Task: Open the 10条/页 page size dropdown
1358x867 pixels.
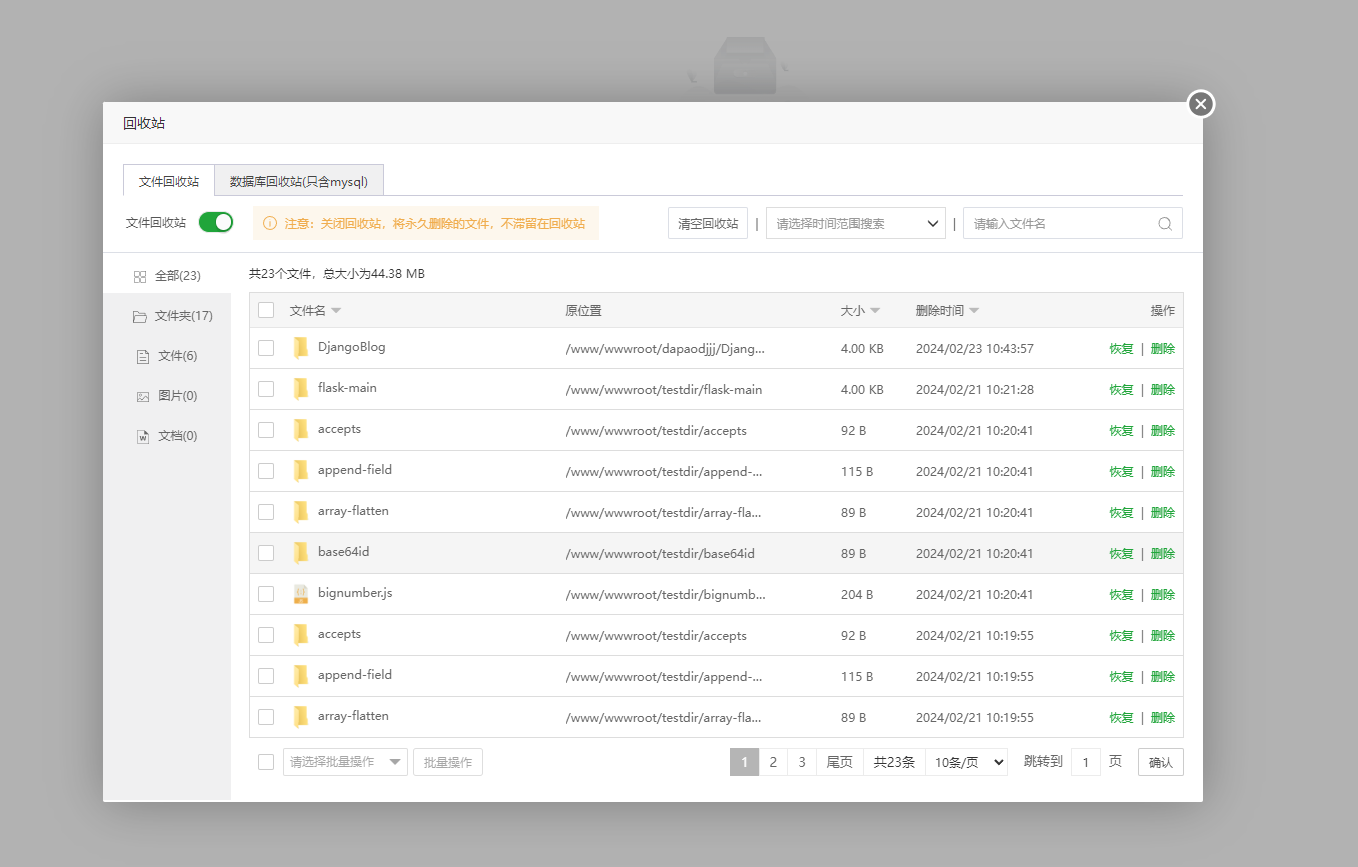Action: click(x=966, y=762)
